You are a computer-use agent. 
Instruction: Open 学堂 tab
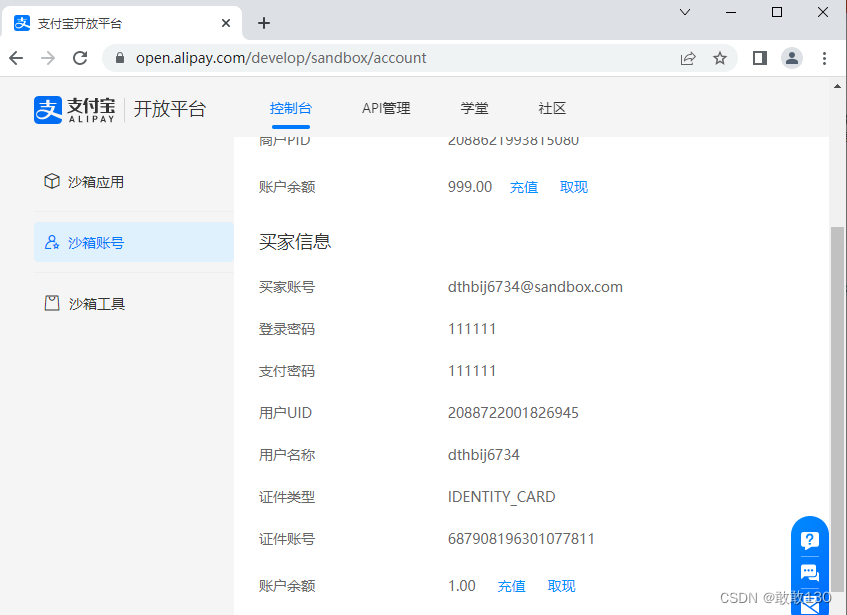pyautogui.click(x=474, y=108)
